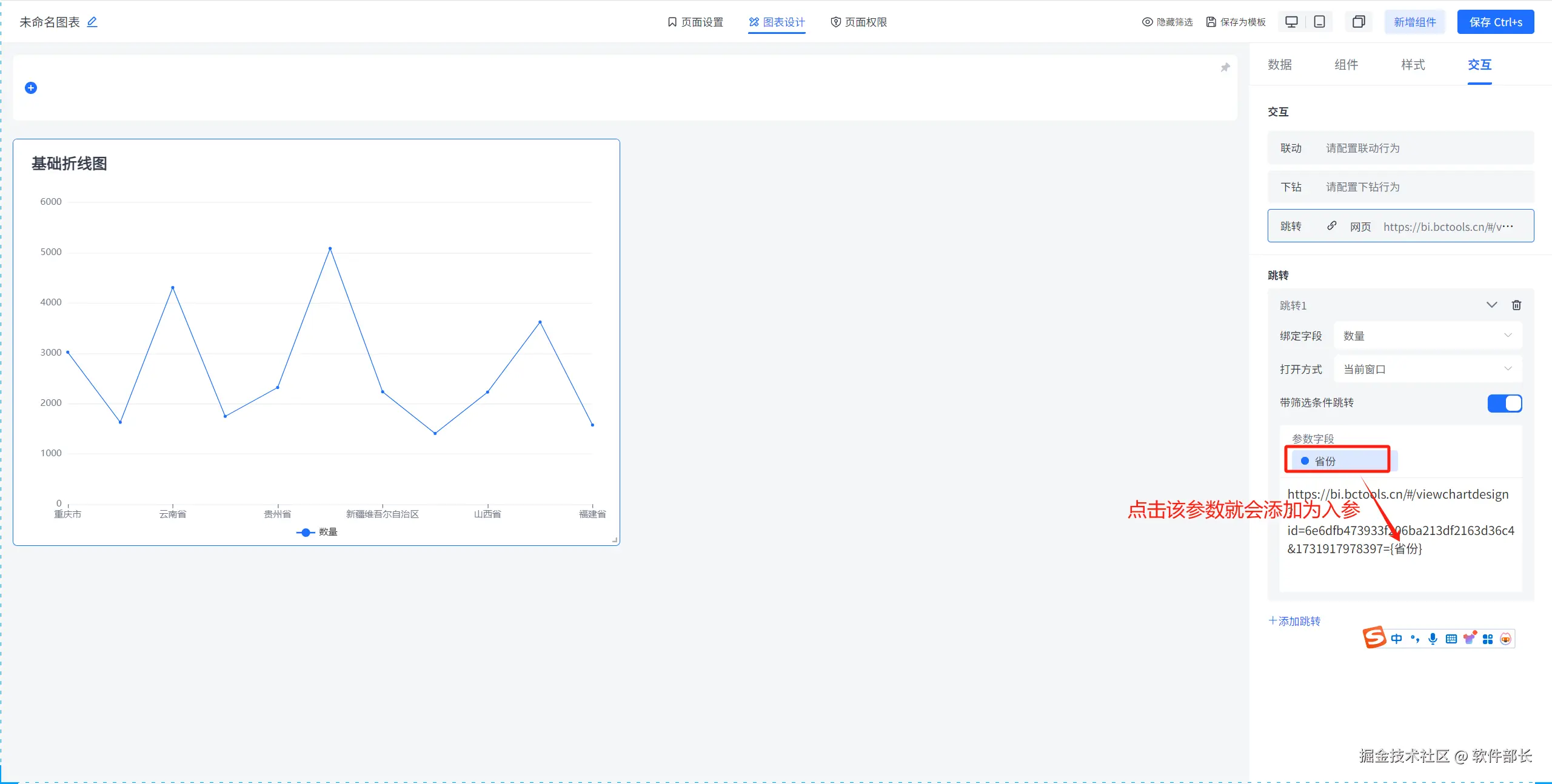Open the 绑定字段 dropdown showing 数量
Viewport: 1552px width, 784px height.
pos(1427,336)
